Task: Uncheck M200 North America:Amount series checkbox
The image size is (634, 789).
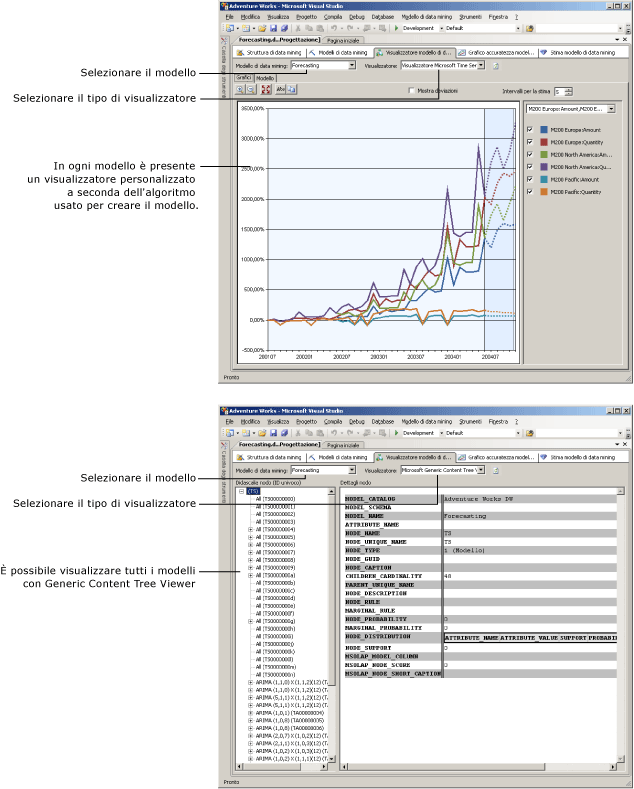Action: [529, 154]
